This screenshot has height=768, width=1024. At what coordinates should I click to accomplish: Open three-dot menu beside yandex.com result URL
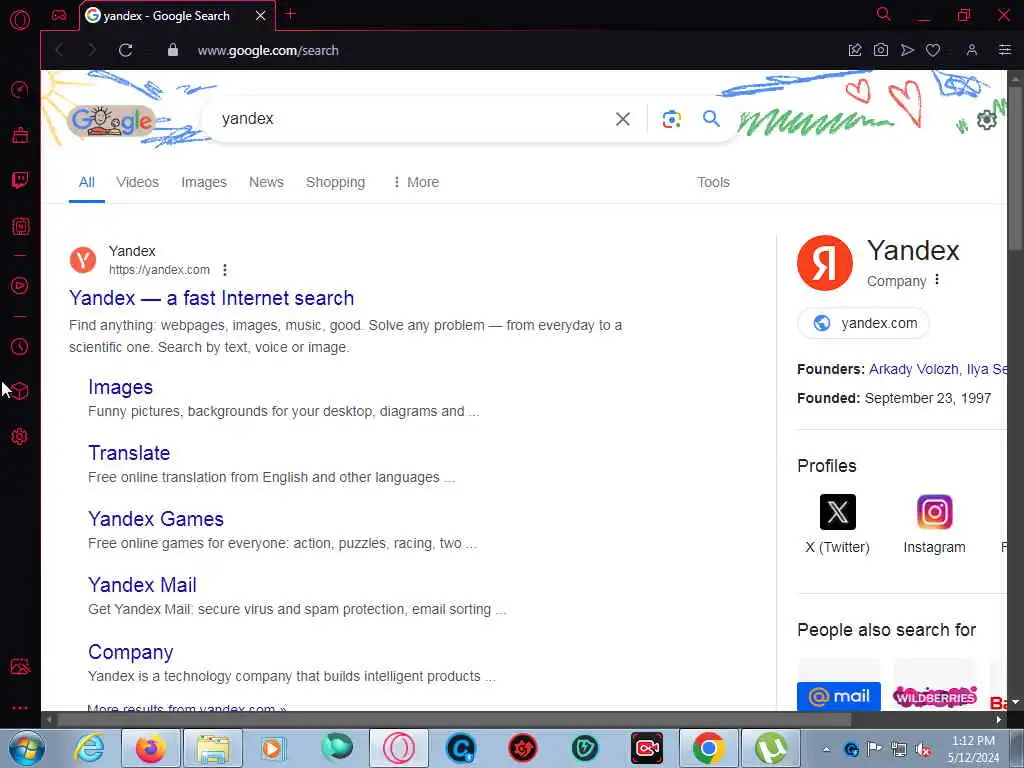click(225, 270)
